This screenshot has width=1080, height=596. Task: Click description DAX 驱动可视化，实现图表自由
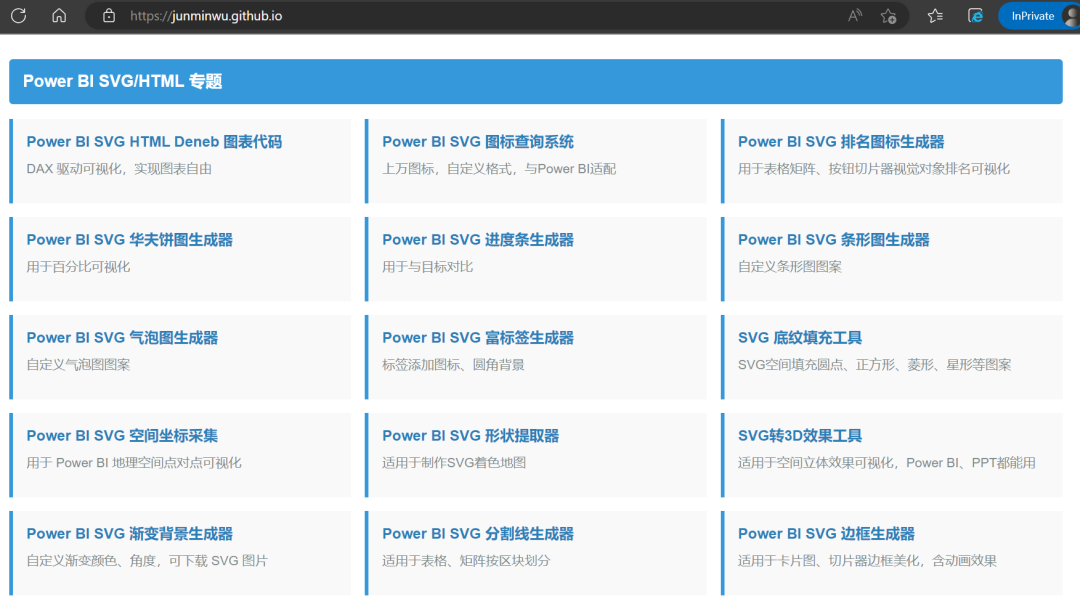click(x=119, y=169)
